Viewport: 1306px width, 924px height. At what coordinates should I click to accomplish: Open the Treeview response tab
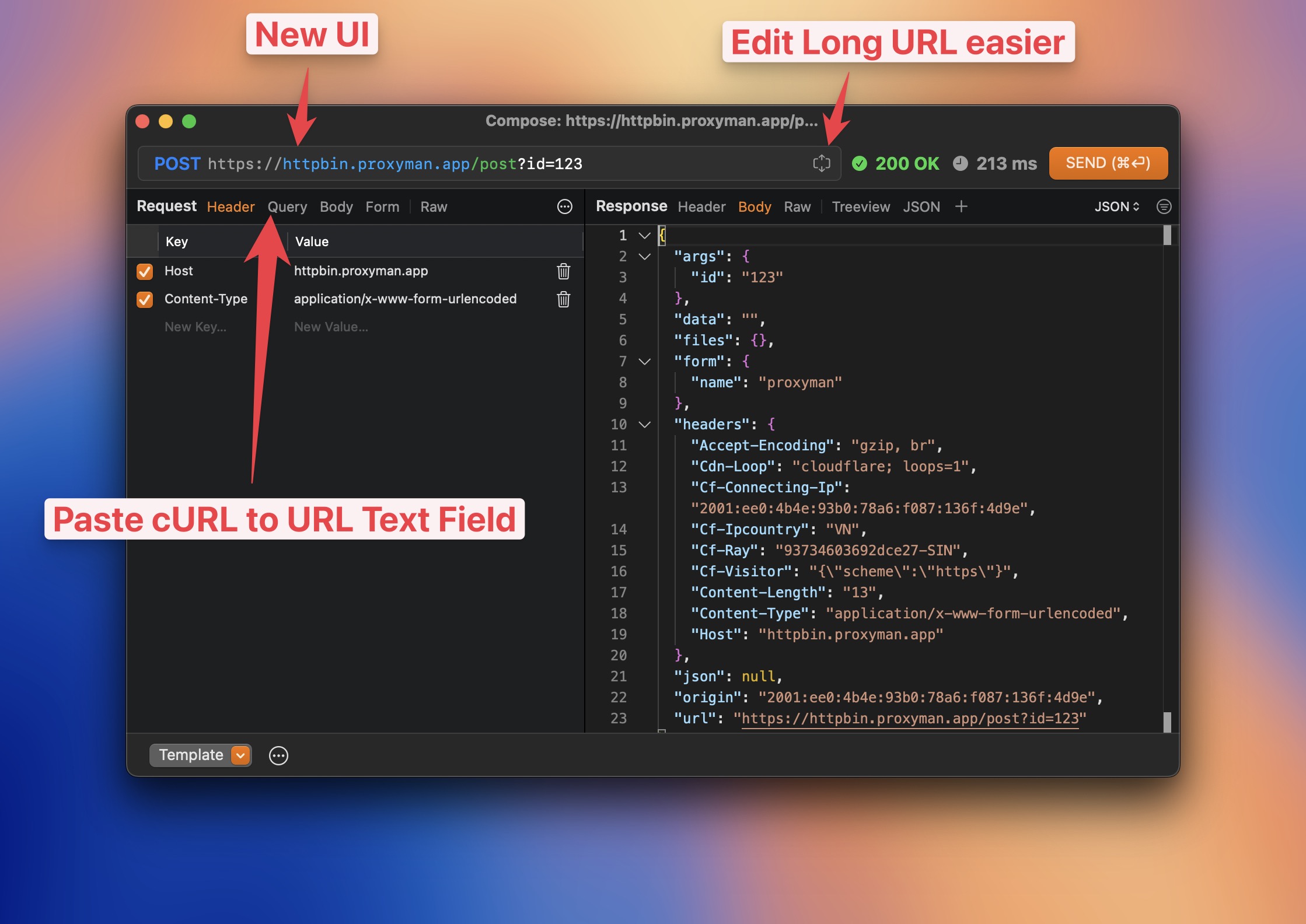coord(860,206)
